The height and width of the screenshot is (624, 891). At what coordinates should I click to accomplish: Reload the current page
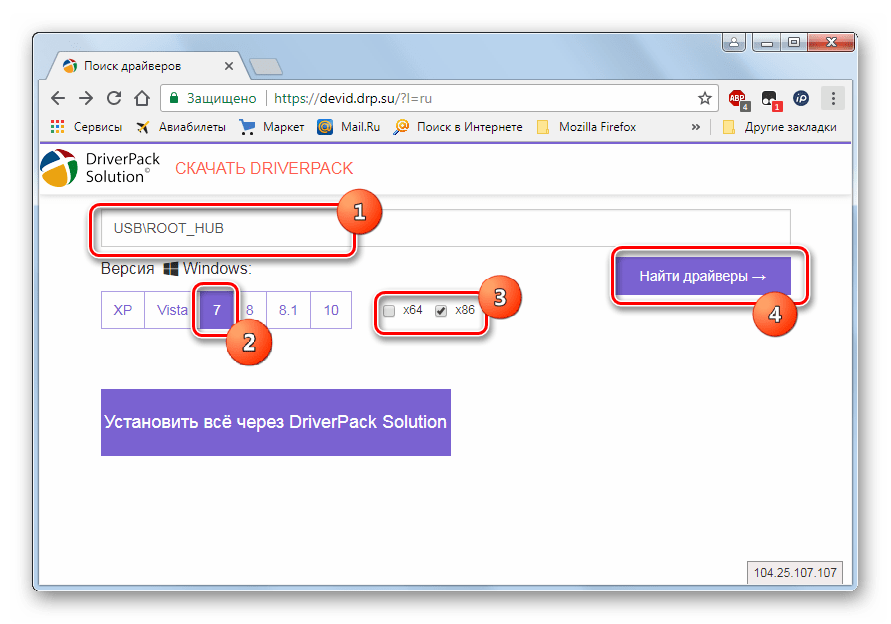114,98
